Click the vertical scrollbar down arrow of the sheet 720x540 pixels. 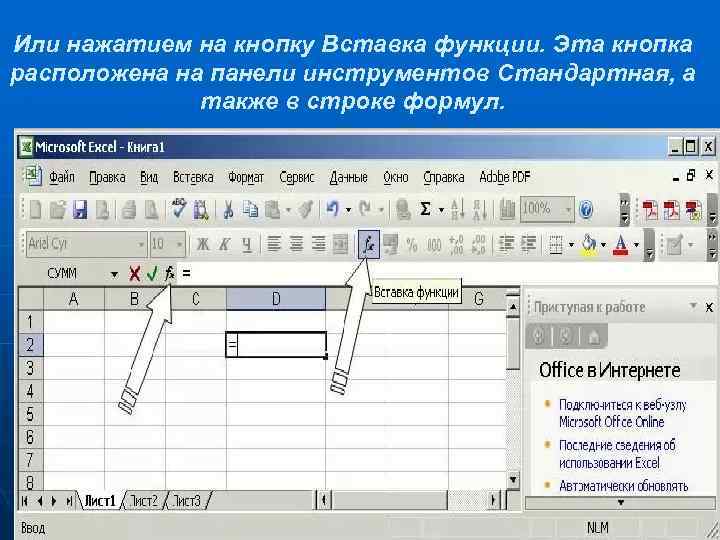click(513, 480)
